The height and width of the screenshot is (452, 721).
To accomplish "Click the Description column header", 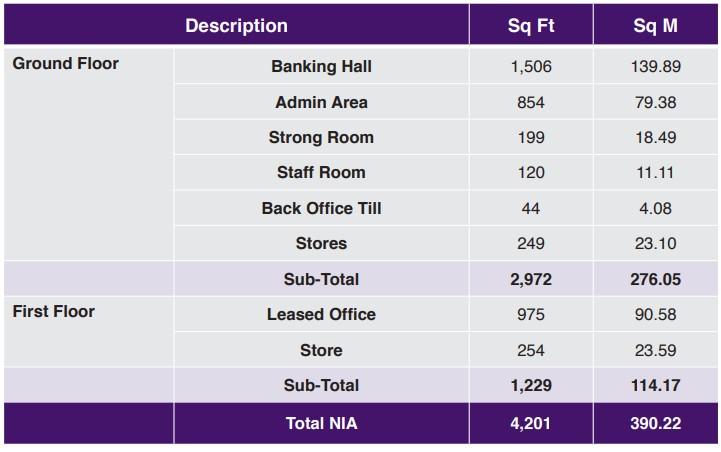I will pyautogui.click(x=236, y=26).
